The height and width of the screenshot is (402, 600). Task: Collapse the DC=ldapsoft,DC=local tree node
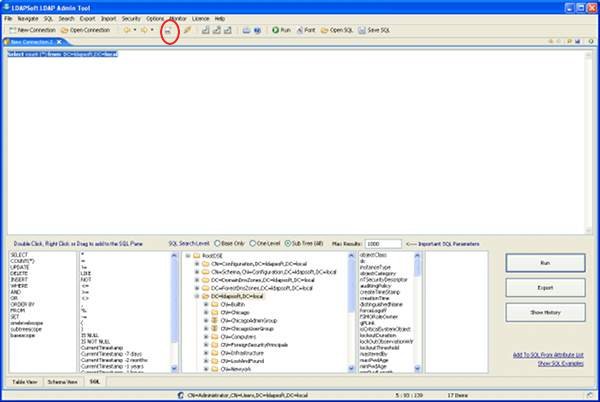(x=197, y=296)
